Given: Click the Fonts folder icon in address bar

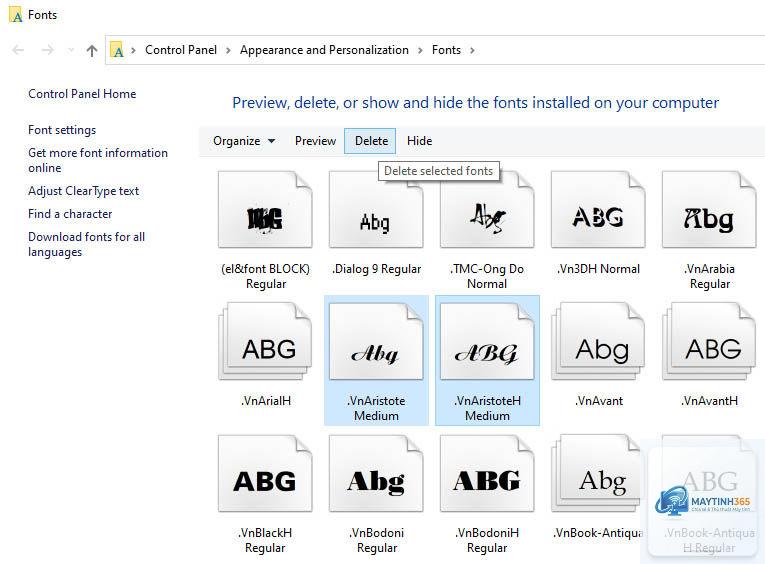Looking at the screenshot, I should pyautogui.click(x=117, y=50).
